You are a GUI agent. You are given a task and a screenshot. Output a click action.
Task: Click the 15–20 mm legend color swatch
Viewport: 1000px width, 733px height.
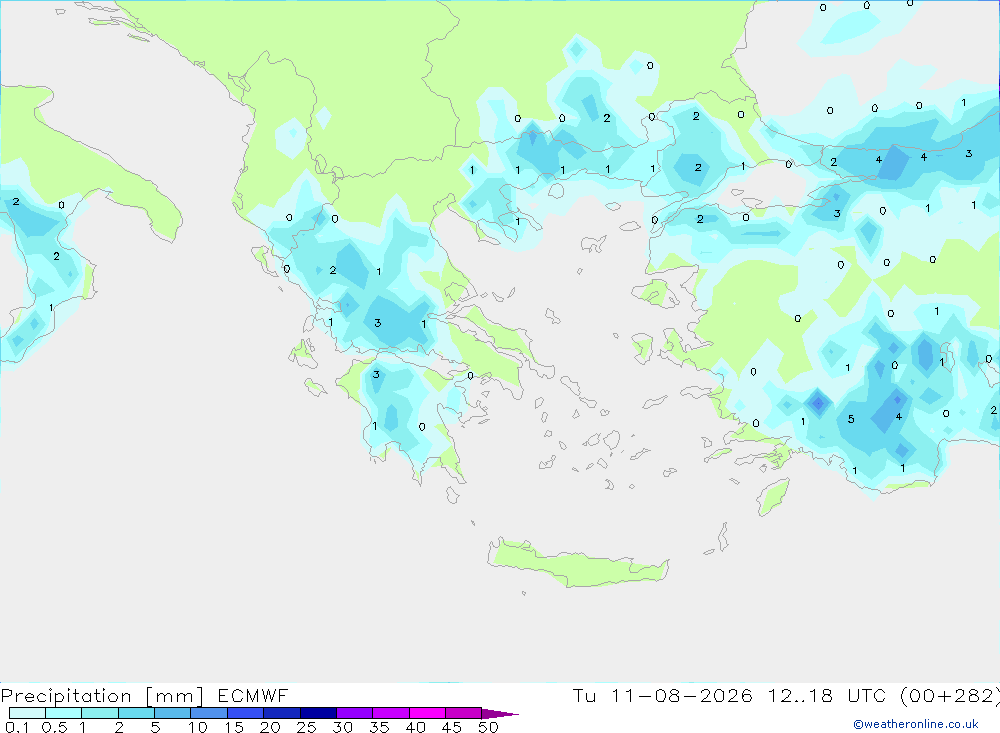tap(245, 713)
